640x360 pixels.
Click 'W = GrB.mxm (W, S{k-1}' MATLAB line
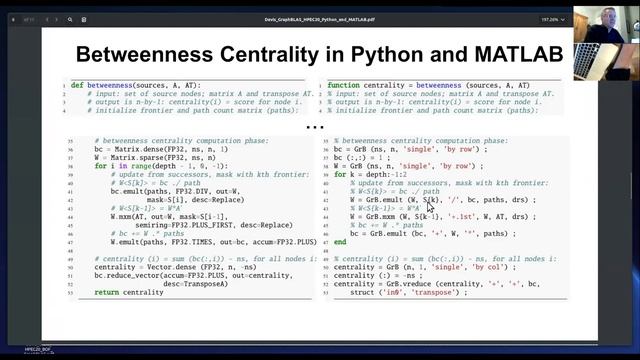tap(442, 217)
